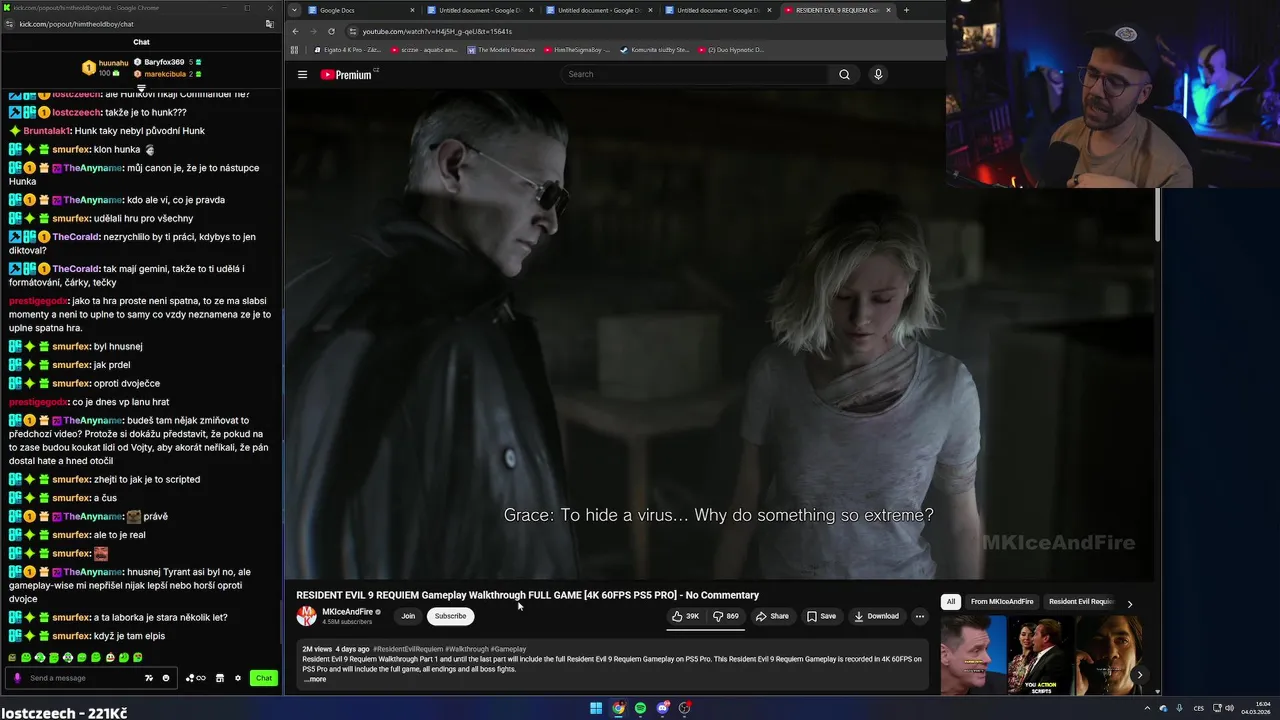Join the MKIceAndFire channel membership
1280x720 pixels.
(x=408, y=616)
